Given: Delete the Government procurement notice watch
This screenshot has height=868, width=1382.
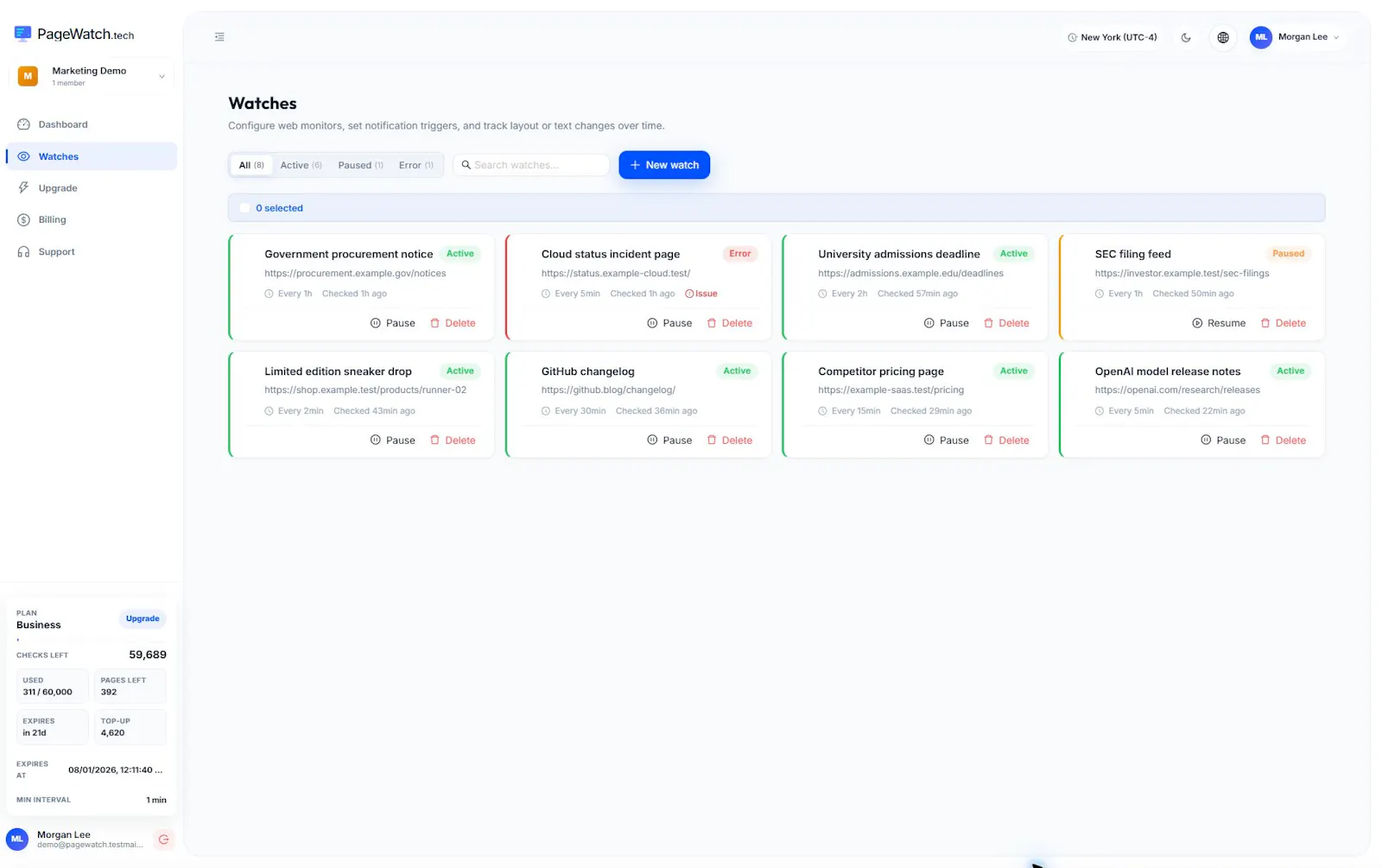Looking at the screenshot, I should tap(453, 323).
